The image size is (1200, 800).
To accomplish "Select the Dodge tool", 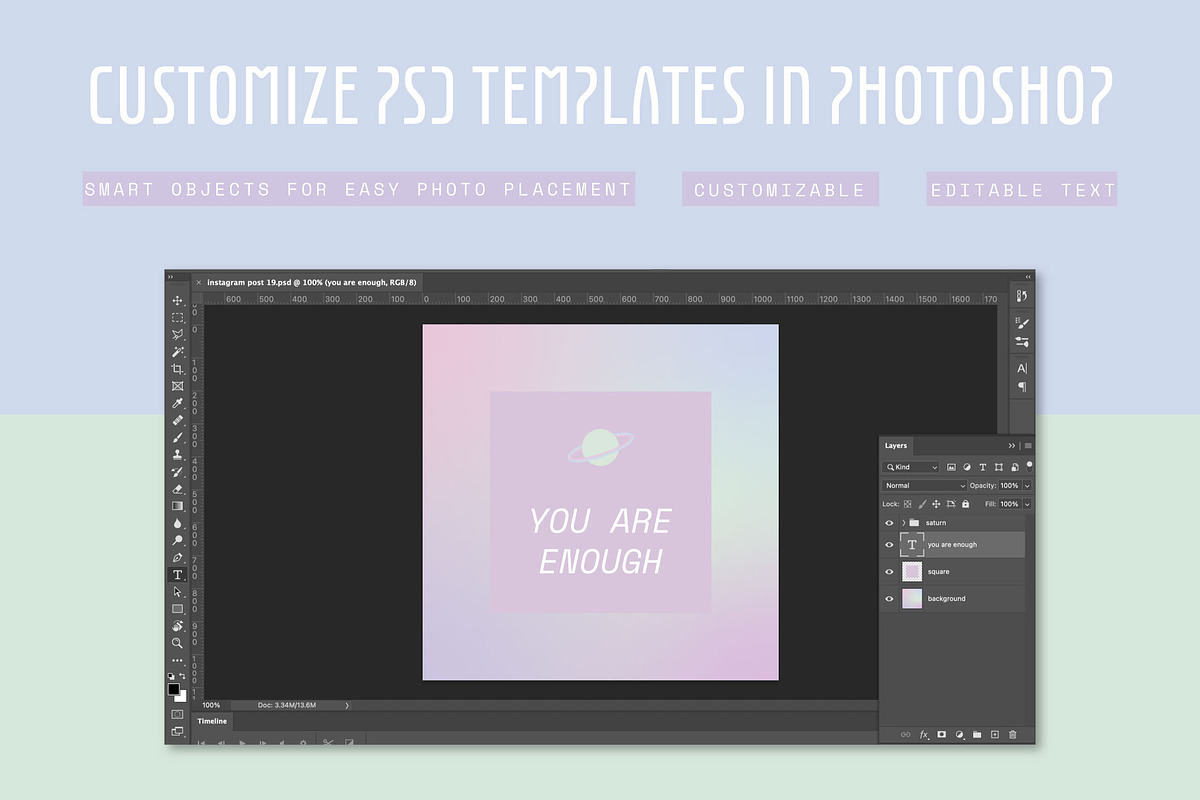I will [177, 540].
